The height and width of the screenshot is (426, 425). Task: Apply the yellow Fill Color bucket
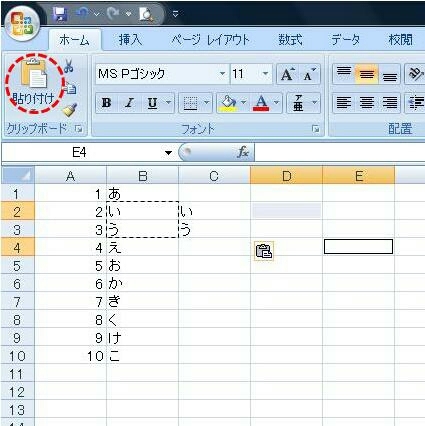click(228, 103)
